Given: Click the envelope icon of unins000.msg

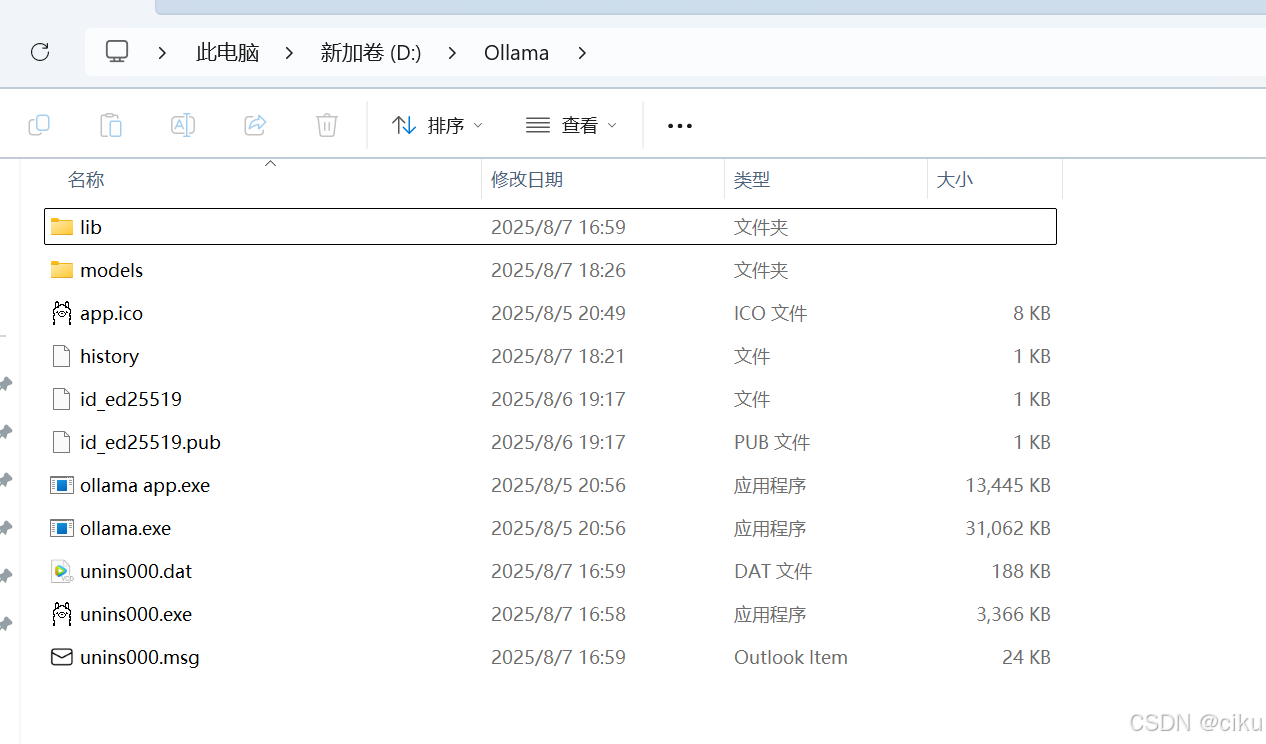Looking at the screenshot, I should pyautogui.click(x=62, y=657).
